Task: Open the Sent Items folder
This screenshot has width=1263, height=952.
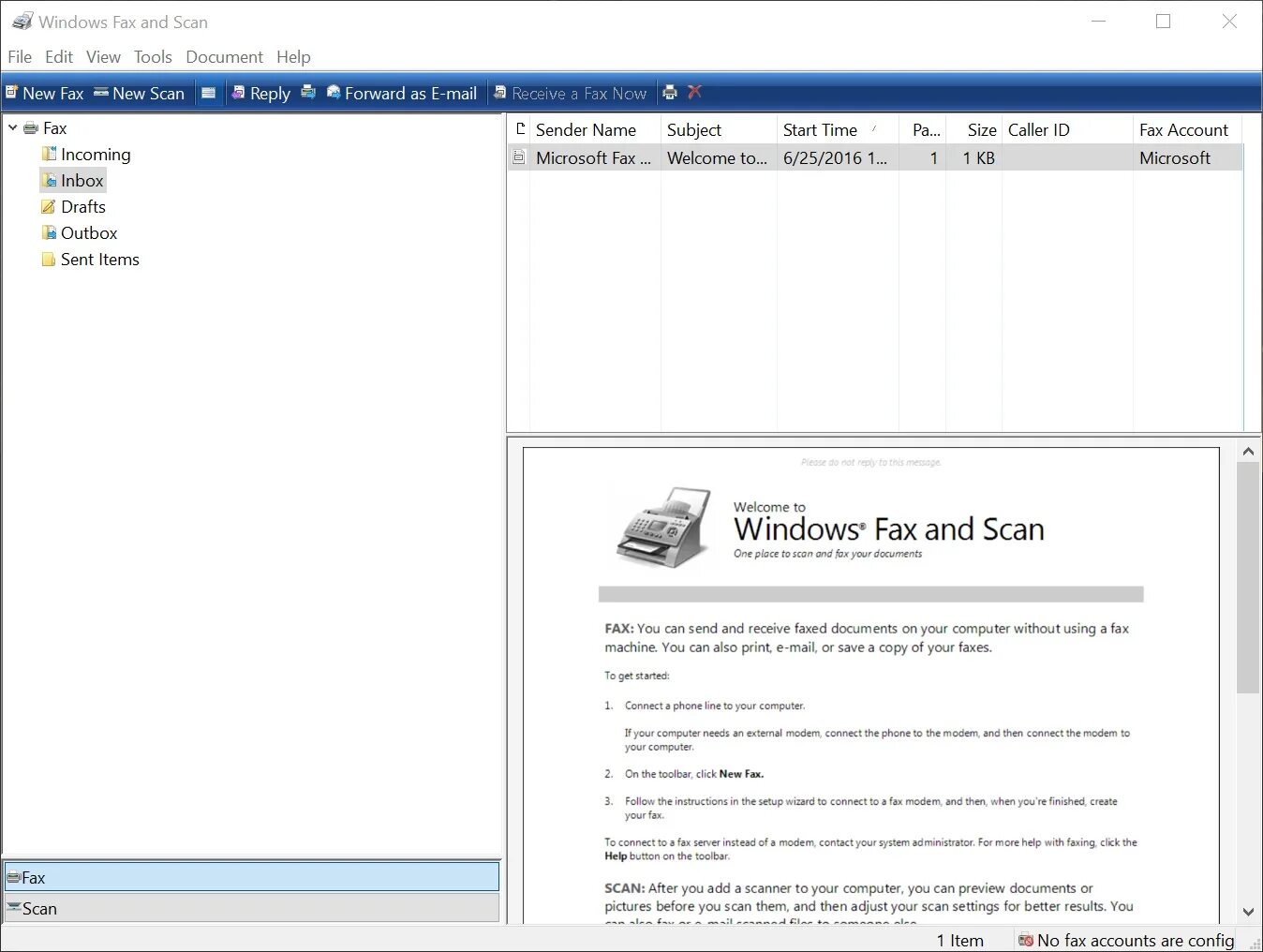Action: pos(91,259)
